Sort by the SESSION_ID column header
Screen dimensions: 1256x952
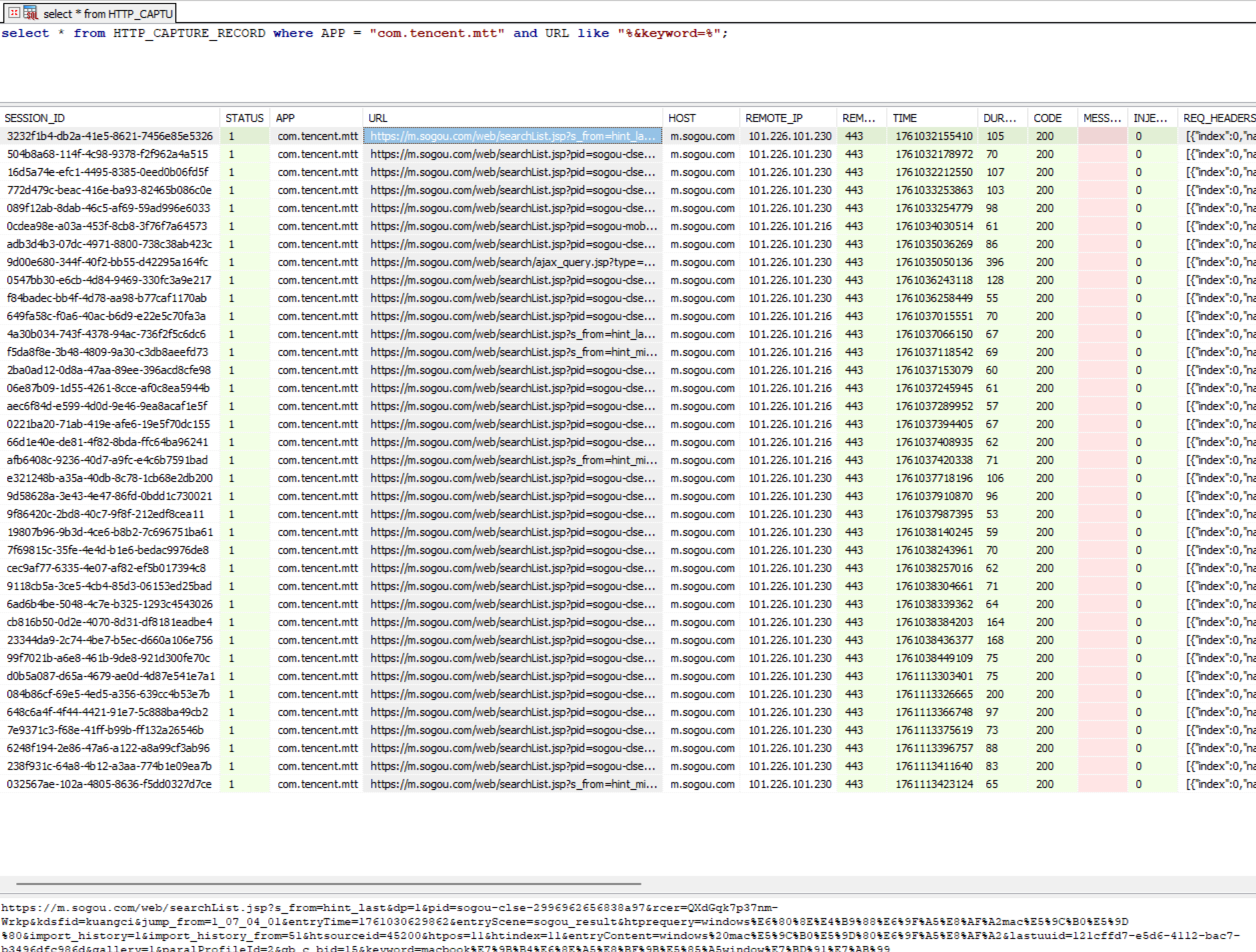(35, 118)
